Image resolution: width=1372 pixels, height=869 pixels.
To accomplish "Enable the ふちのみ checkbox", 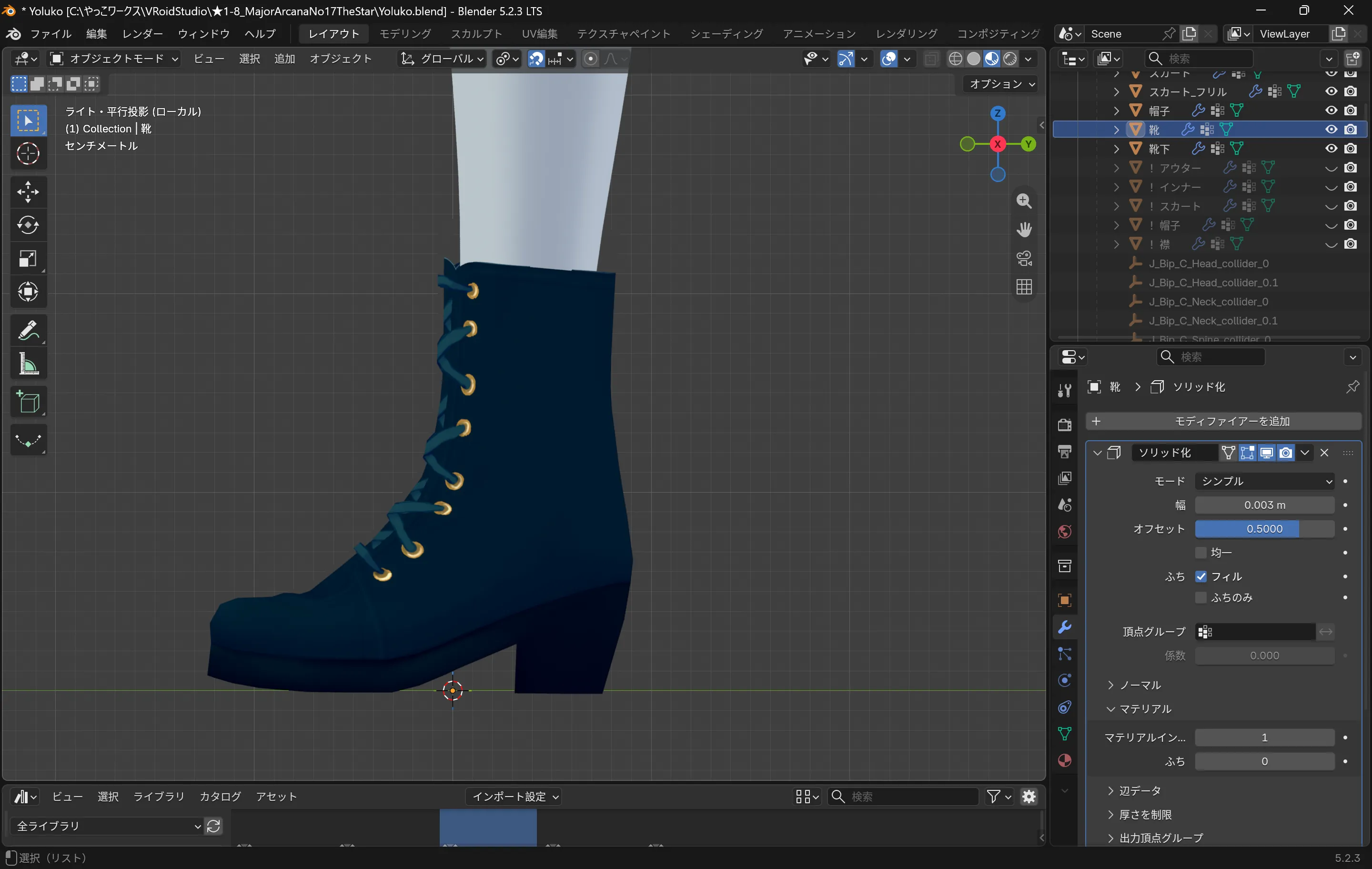I will pos(1201,597).
